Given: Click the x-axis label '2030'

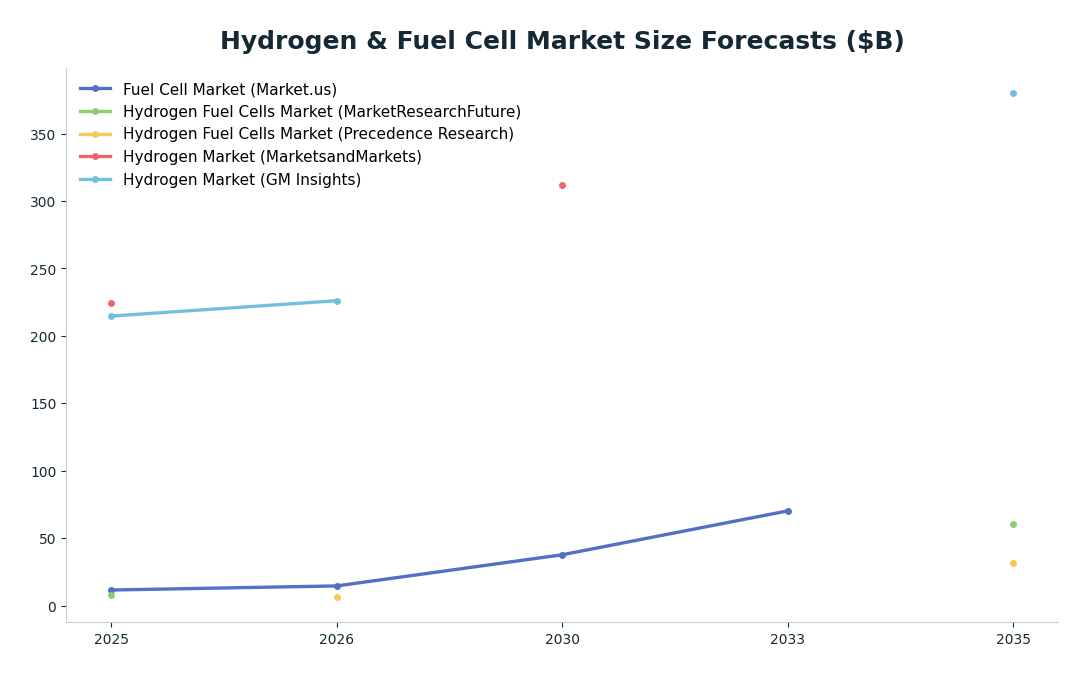Looking at the screenshot, I should [562, 639].
